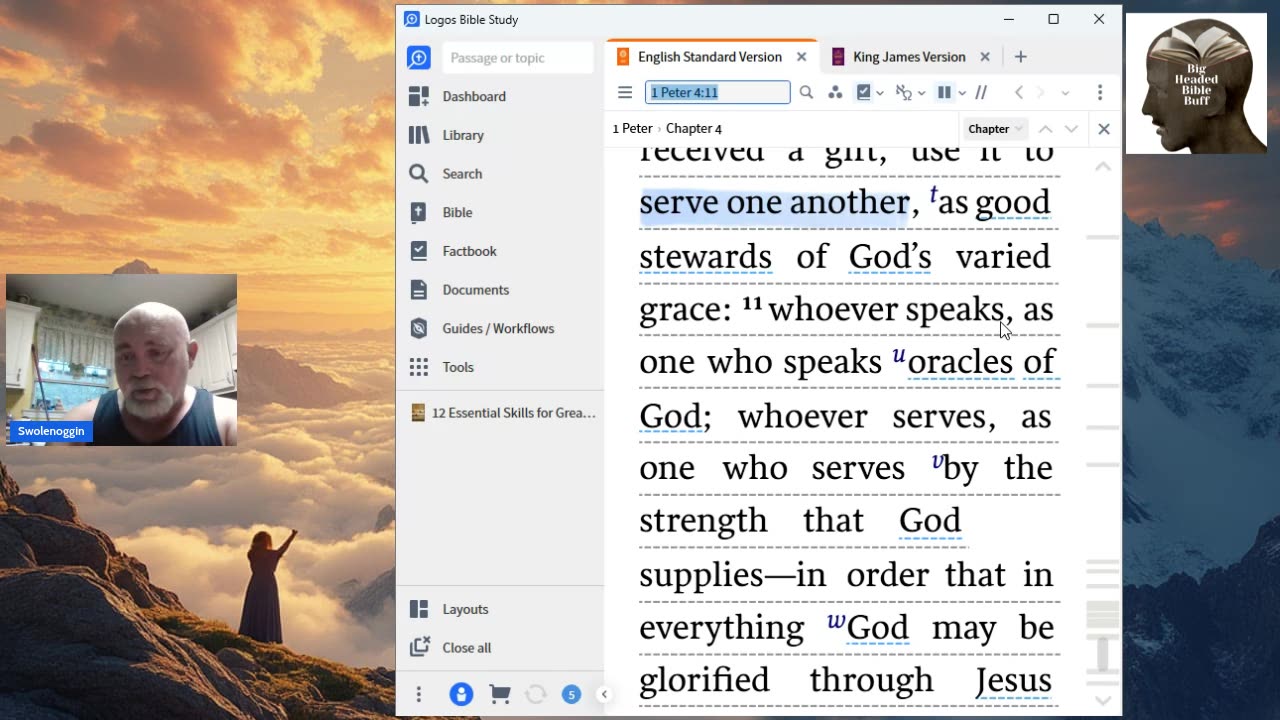Image resolution: width=1280 pixels, height=720 pixels.
Task: Close the King James Version tab
Action: coord(985,57)
